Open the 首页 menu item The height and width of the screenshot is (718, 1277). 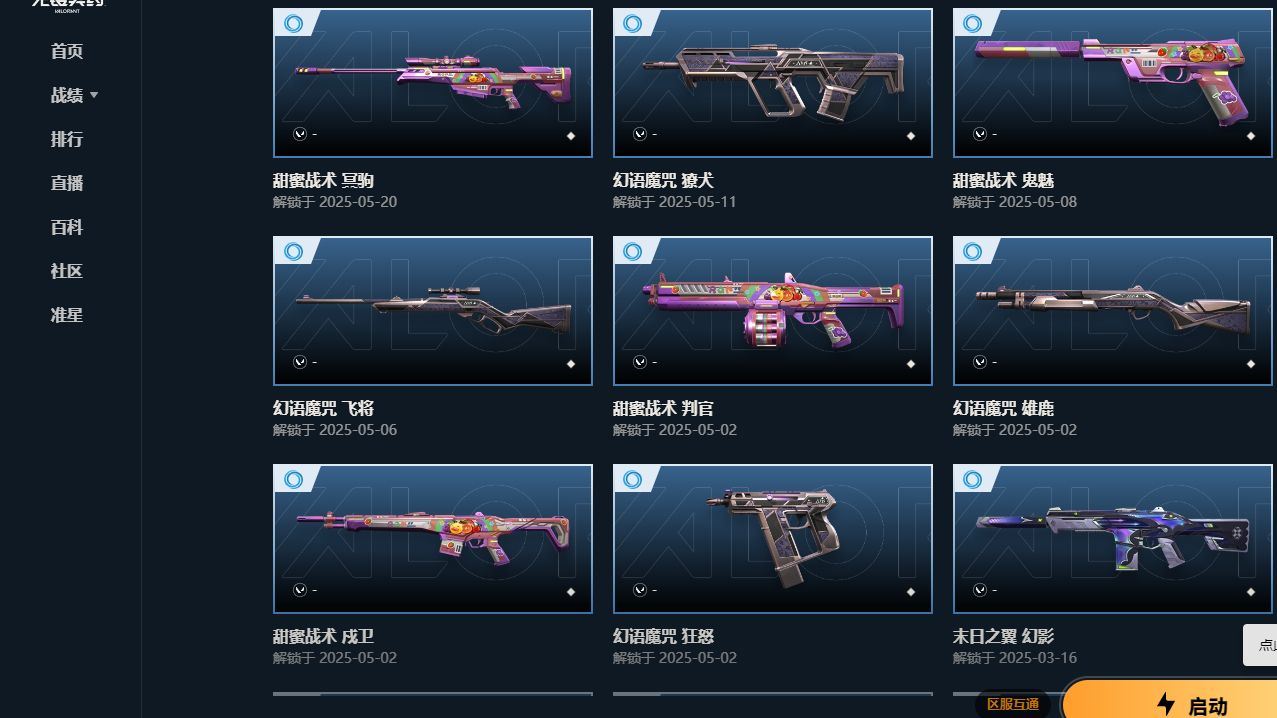point(67,51)
